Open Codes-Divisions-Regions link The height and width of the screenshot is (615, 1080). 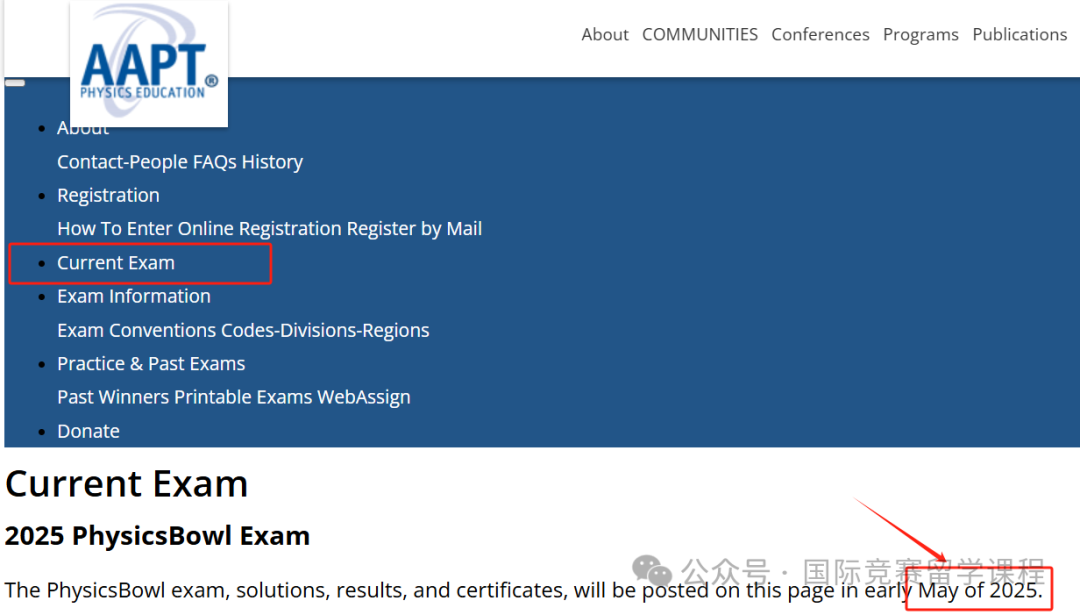coord(325,331)
